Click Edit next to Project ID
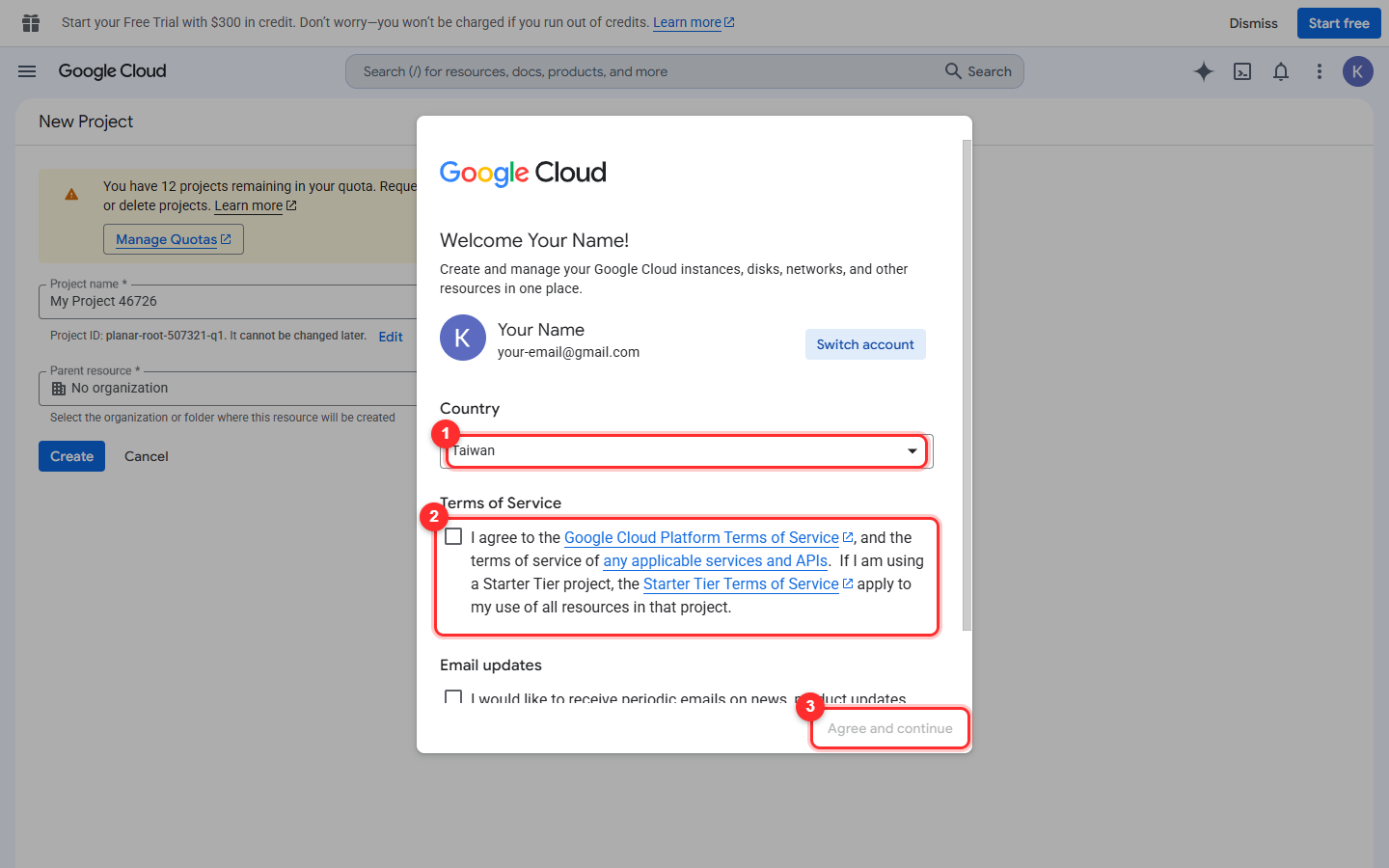This screenshot has height=868, width=1389. pyautogui.click(x=391, y=337)
